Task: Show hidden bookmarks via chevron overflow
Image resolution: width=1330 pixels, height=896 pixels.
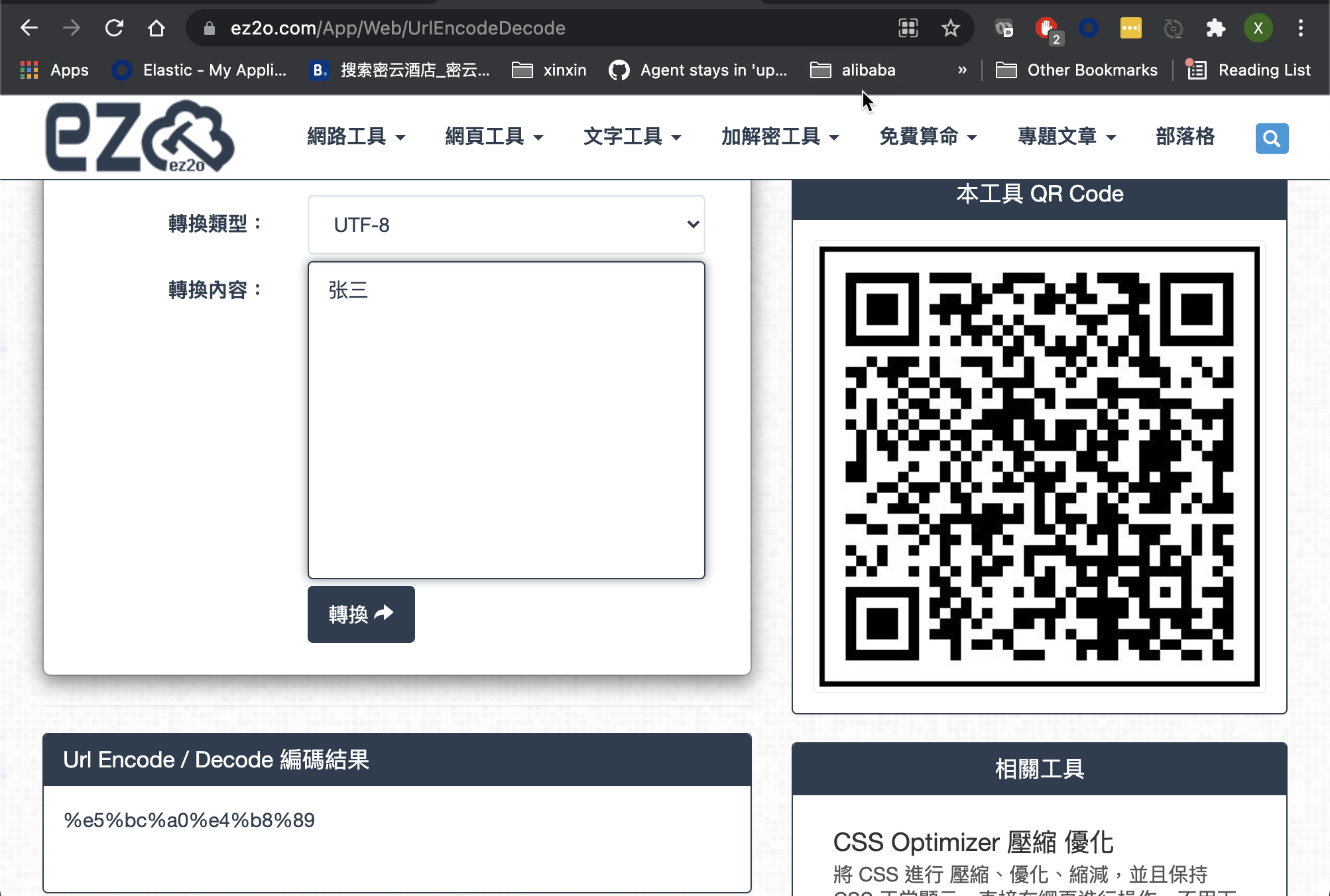Action: 962,70
